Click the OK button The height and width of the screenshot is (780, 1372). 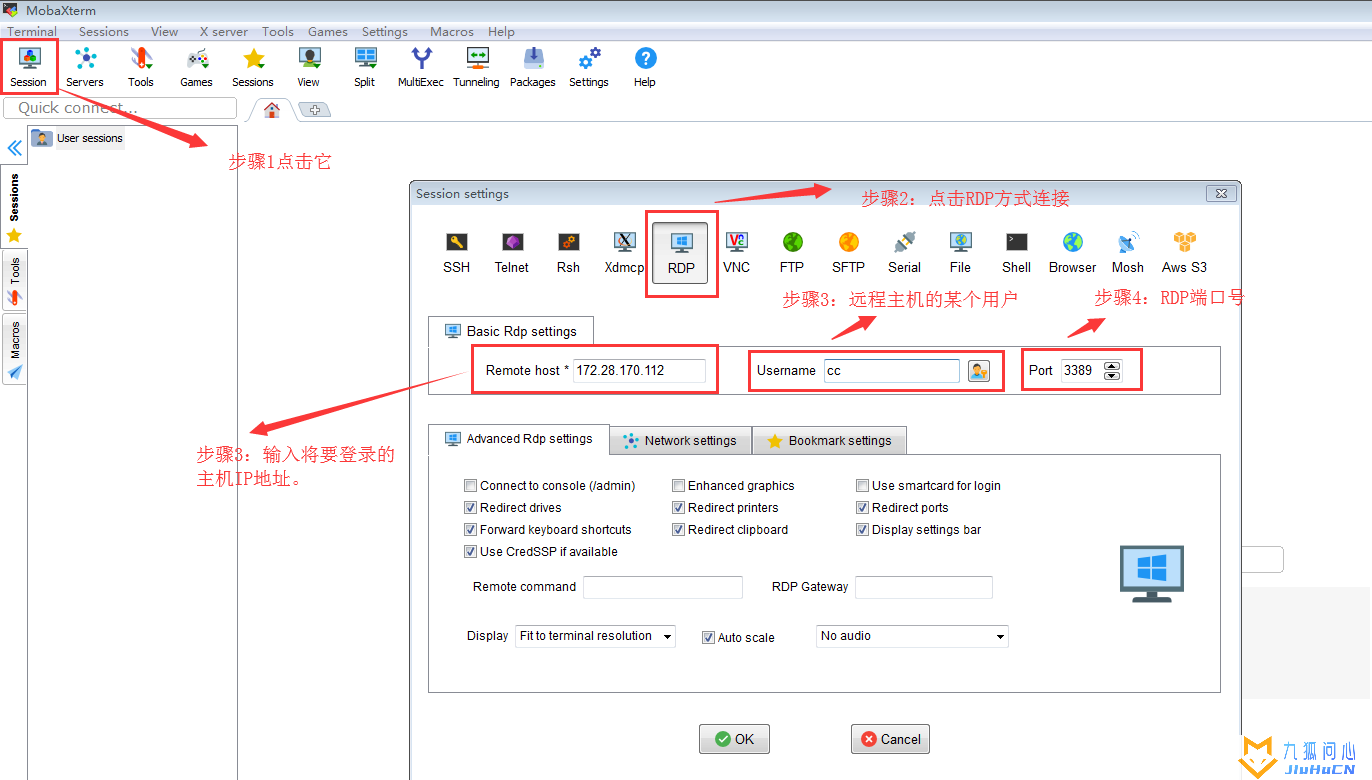click(x=734, y=739)
